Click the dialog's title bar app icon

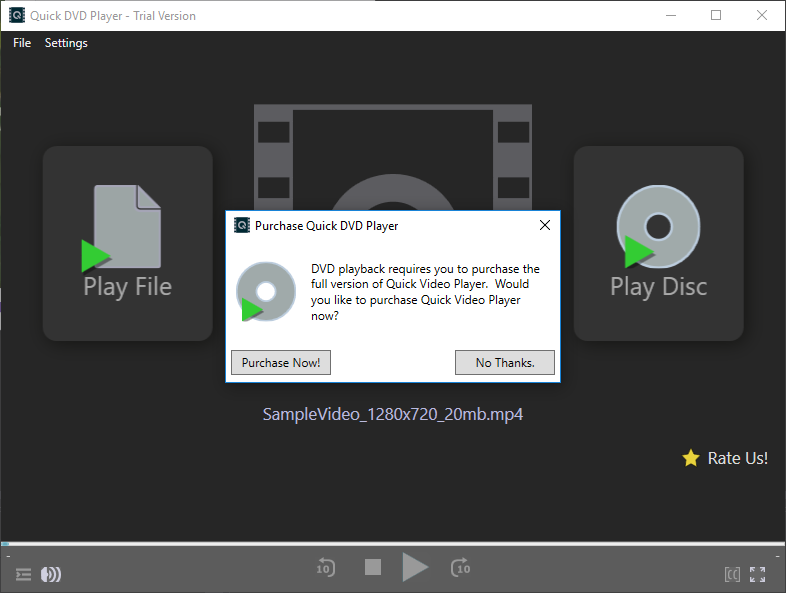tap(242, 226)
